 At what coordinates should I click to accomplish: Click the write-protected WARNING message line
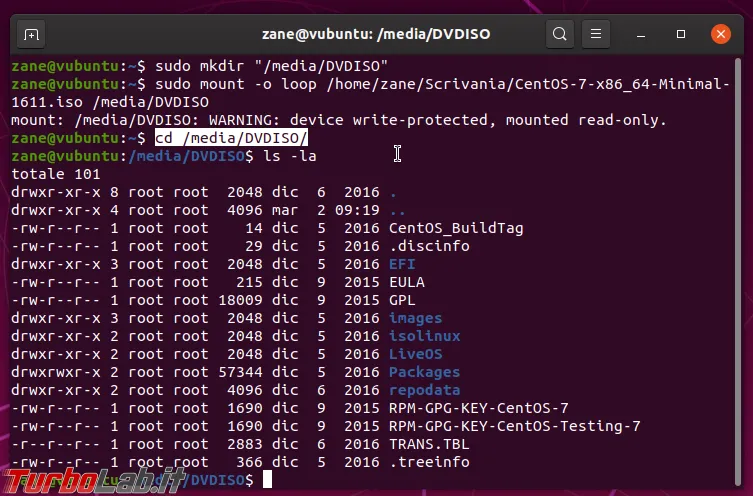[x=339, y=120]
